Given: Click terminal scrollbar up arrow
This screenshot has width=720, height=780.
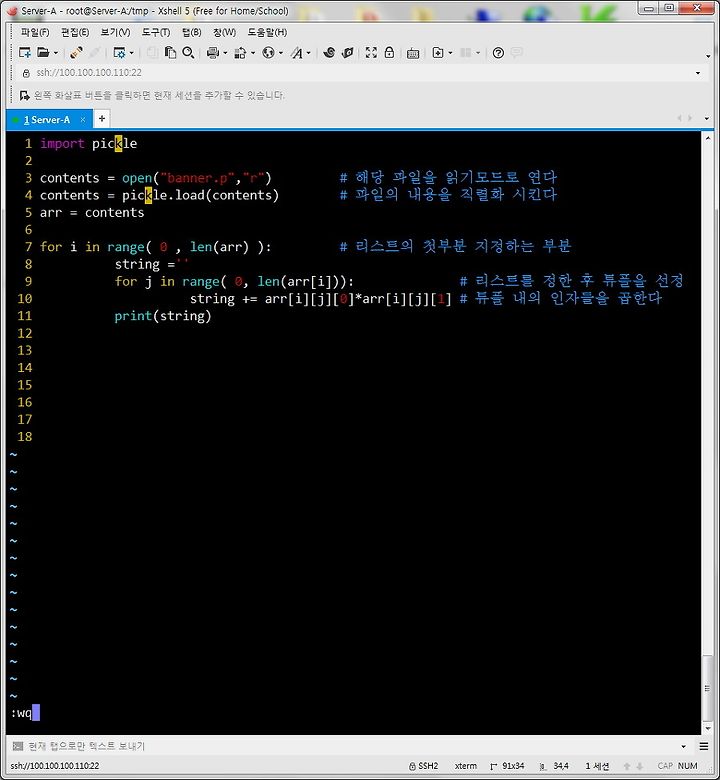Looking at the screenshot, I should pos(708,138).
